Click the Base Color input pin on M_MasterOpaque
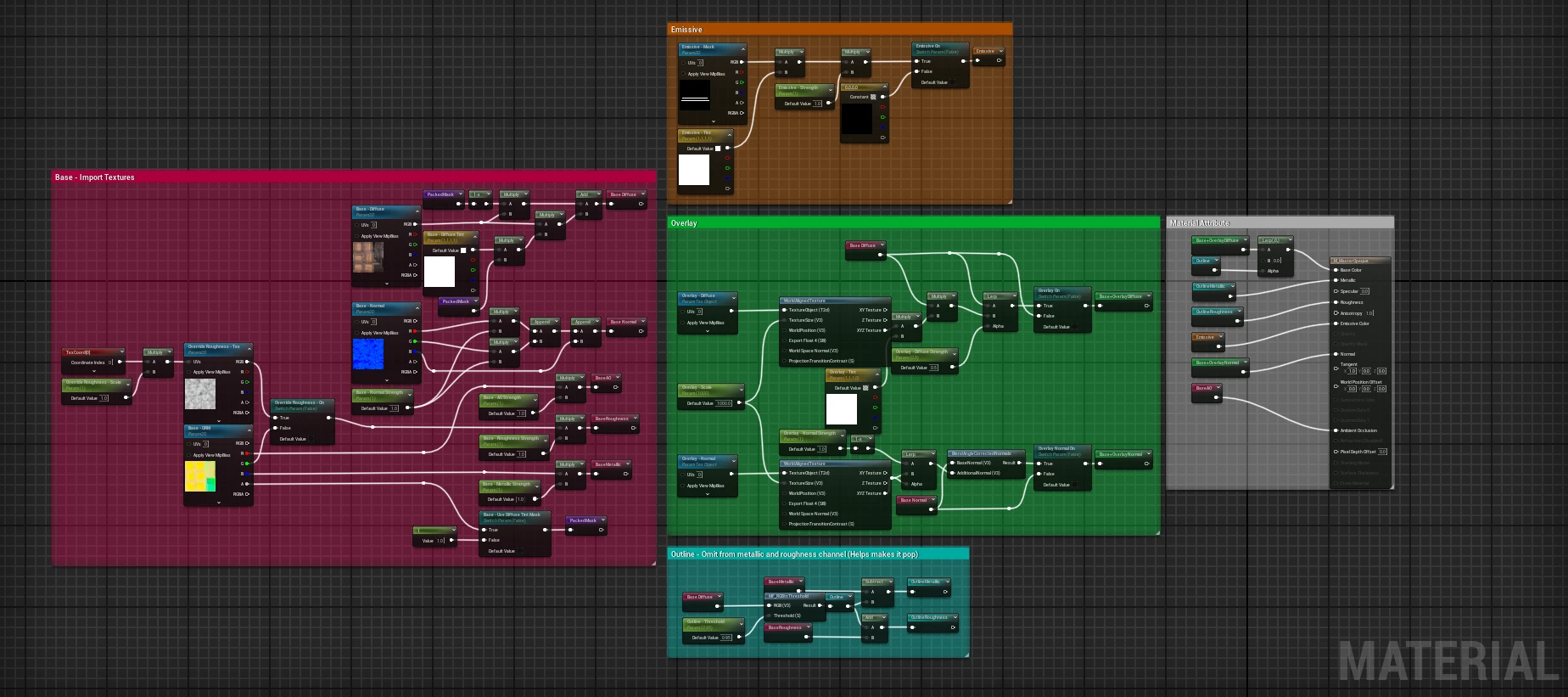This screenshot has width=1568, height=697. [x=1336, y=270]
